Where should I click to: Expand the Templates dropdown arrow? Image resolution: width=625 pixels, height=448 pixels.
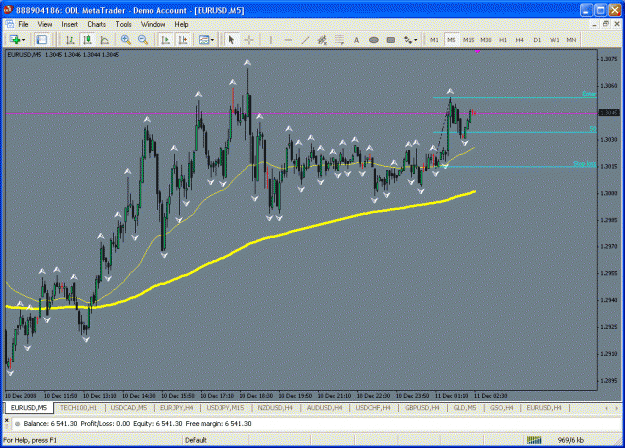tap(212, 40)
